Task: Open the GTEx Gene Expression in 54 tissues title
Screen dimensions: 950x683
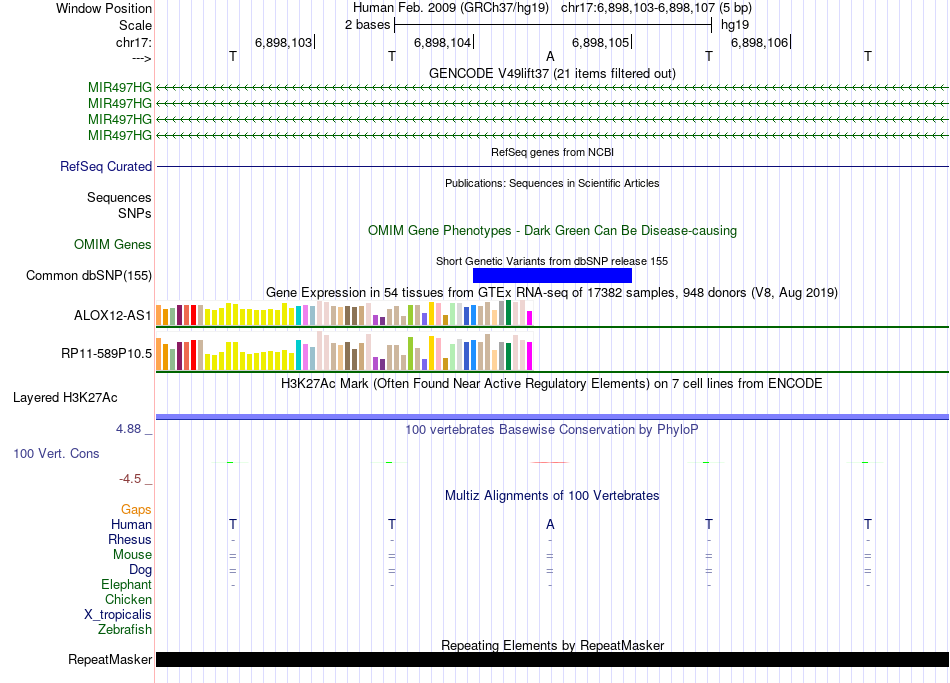Action: click(x=552, y=293)
